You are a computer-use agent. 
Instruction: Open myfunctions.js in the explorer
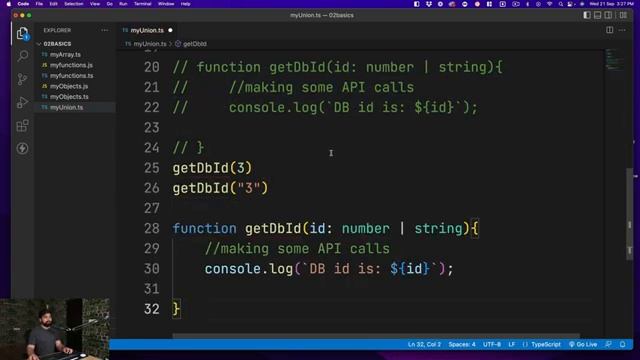click(x=71, y=65)
